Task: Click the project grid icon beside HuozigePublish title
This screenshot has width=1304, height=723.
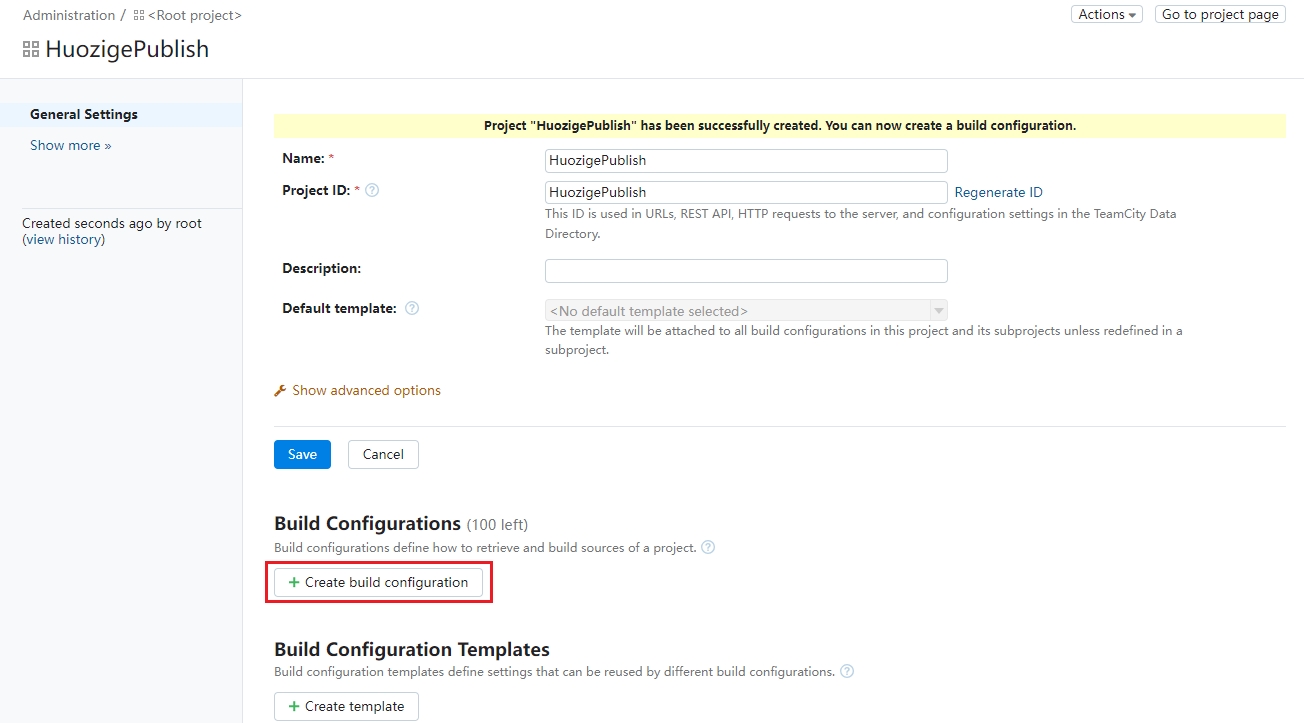Action: pos(31,49)
